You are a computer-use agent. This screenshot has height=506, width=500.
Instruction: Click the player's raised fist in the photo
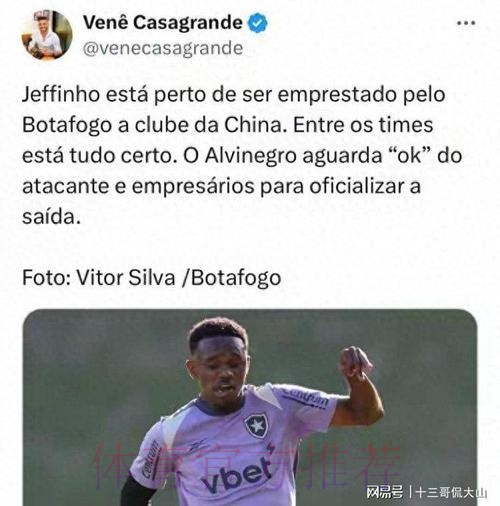pos(355,363)
